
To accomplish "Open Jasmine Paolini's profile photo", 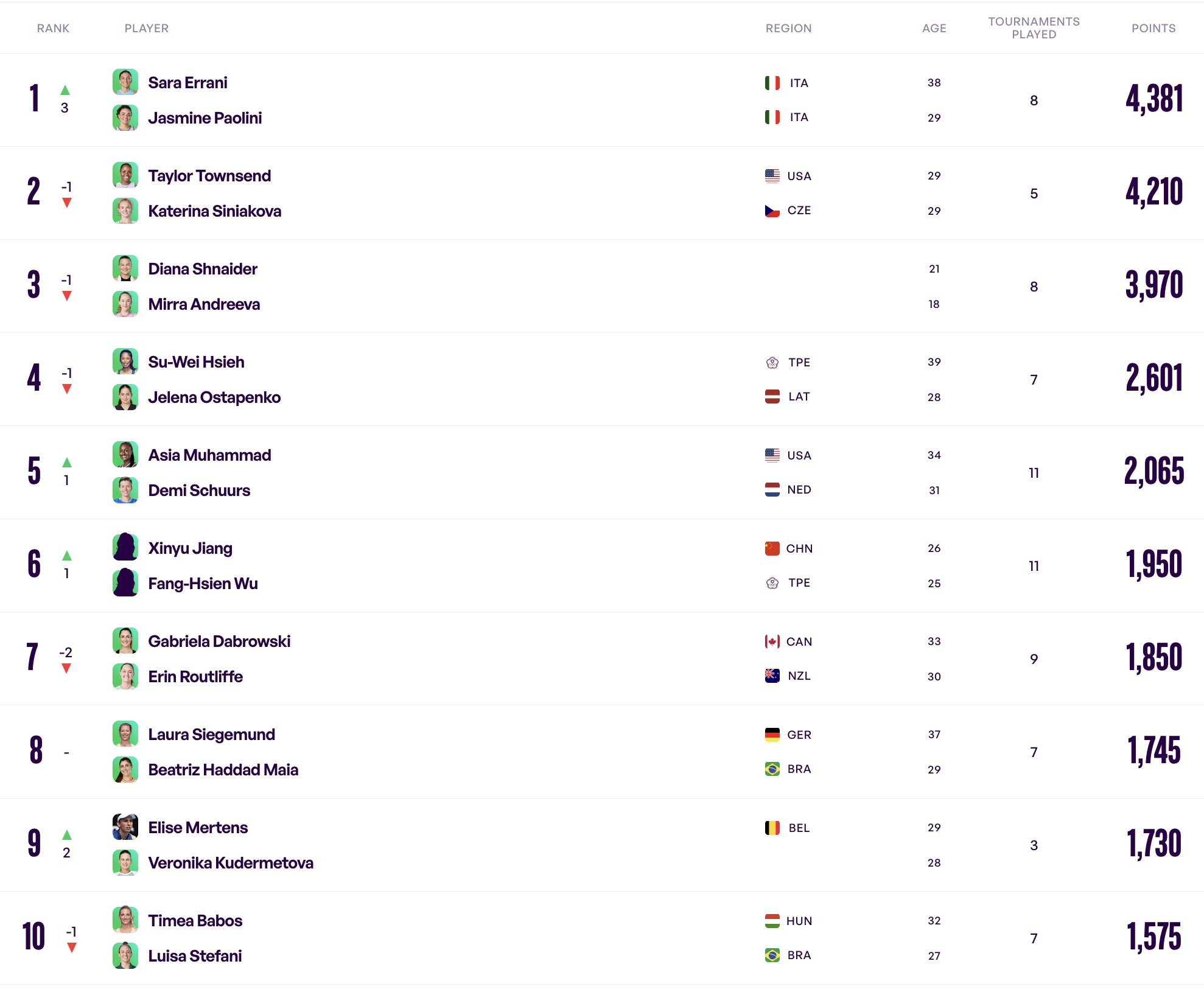I will click(125, 117).
